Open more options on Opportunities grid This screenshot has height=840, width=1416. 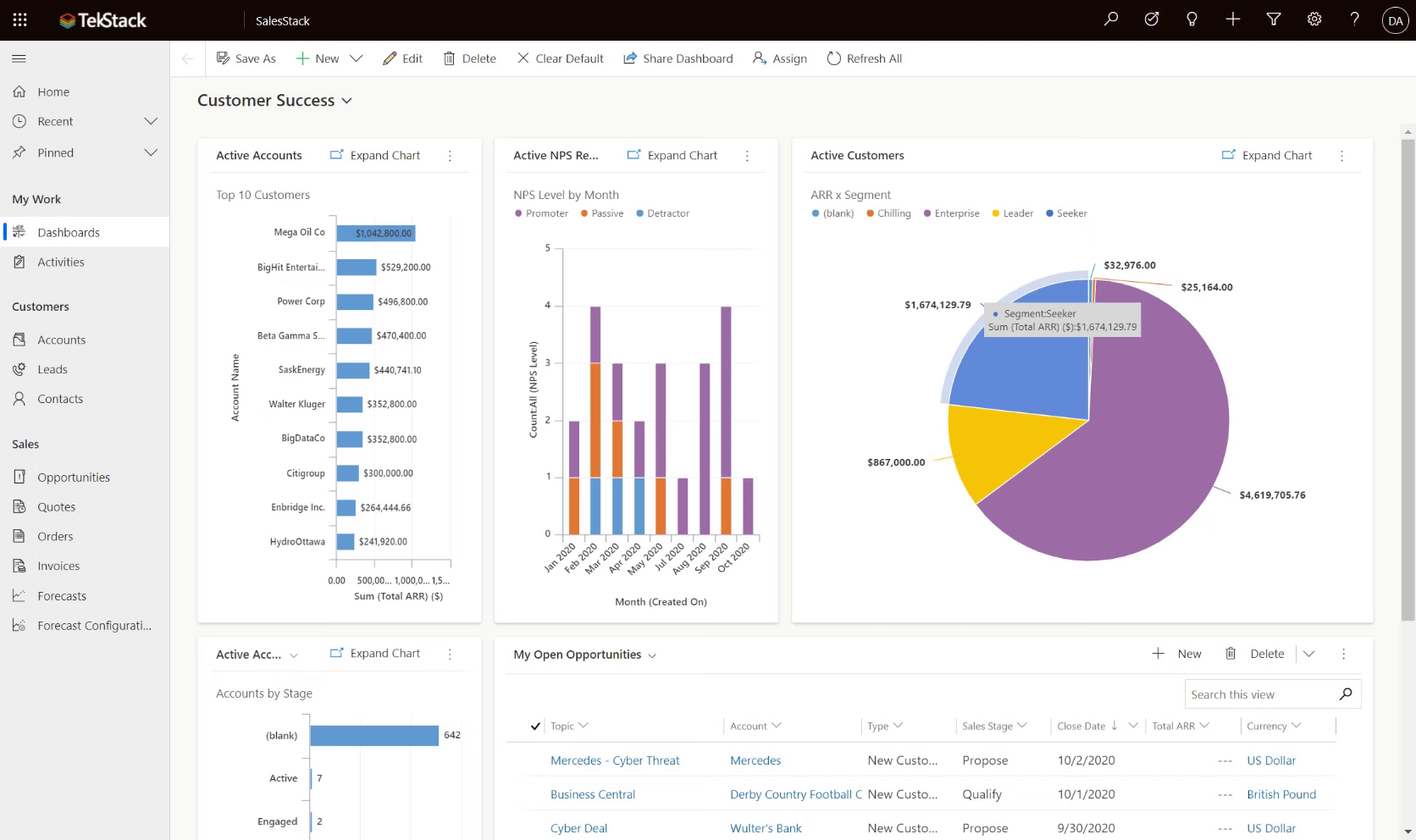(1344, 654)
